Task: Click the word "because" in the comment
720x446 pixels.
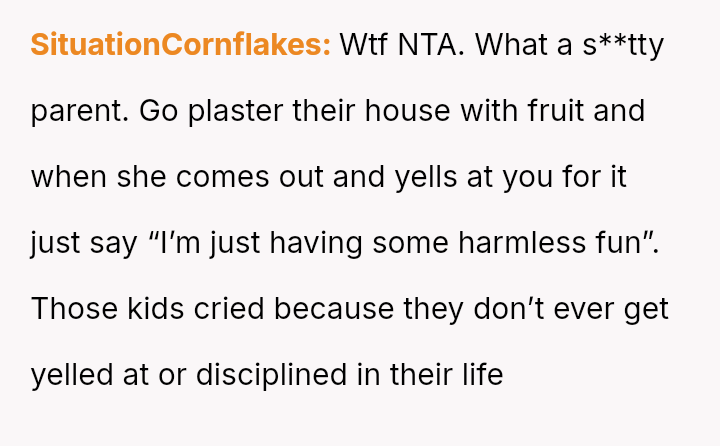Action: click(x=334, y=309)
